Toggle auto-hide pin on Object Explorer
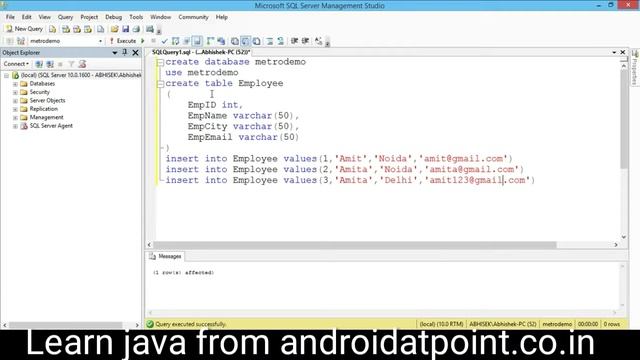Image resolution: width=640 pixels, height=360 pixels. click(125, 53)
